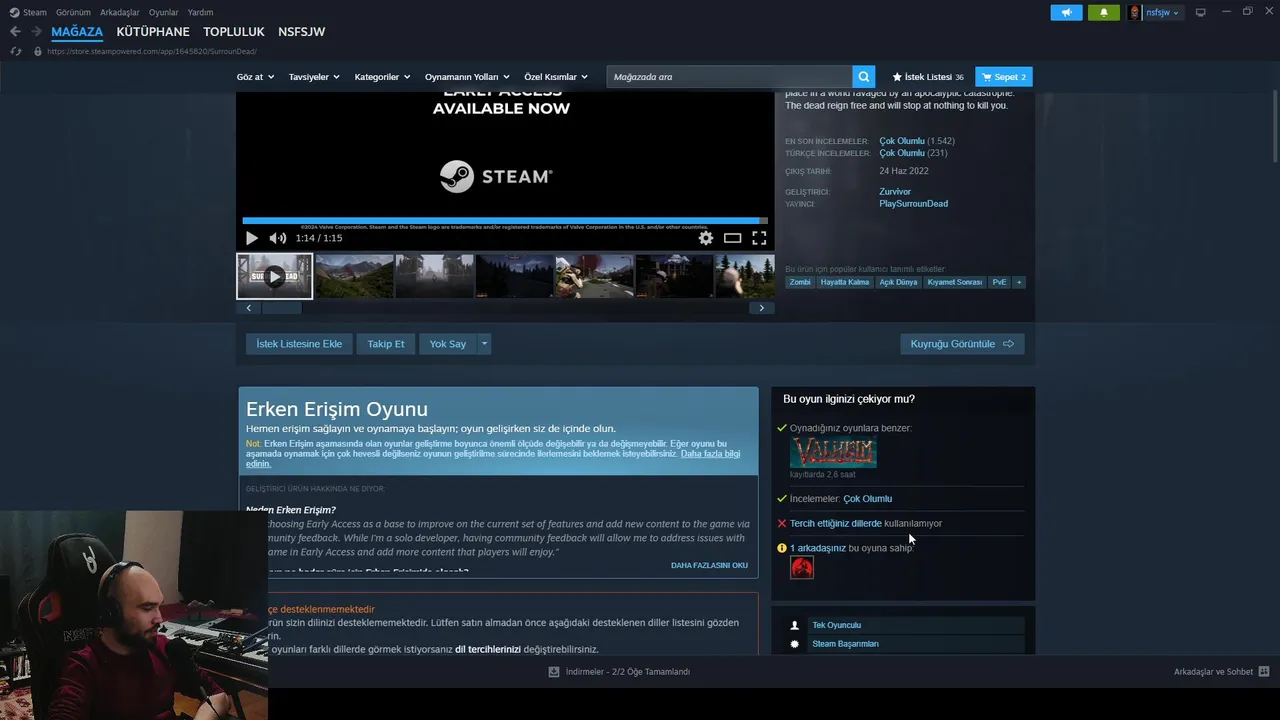Click the announcements megaphone icon
The height and width of the screenshot is (720, 1280).
click(1066, 12)
